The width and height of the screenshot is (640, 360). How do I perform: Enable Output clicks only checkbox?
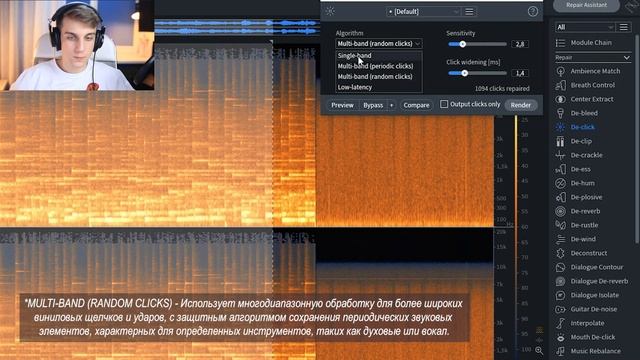point(444,104)
